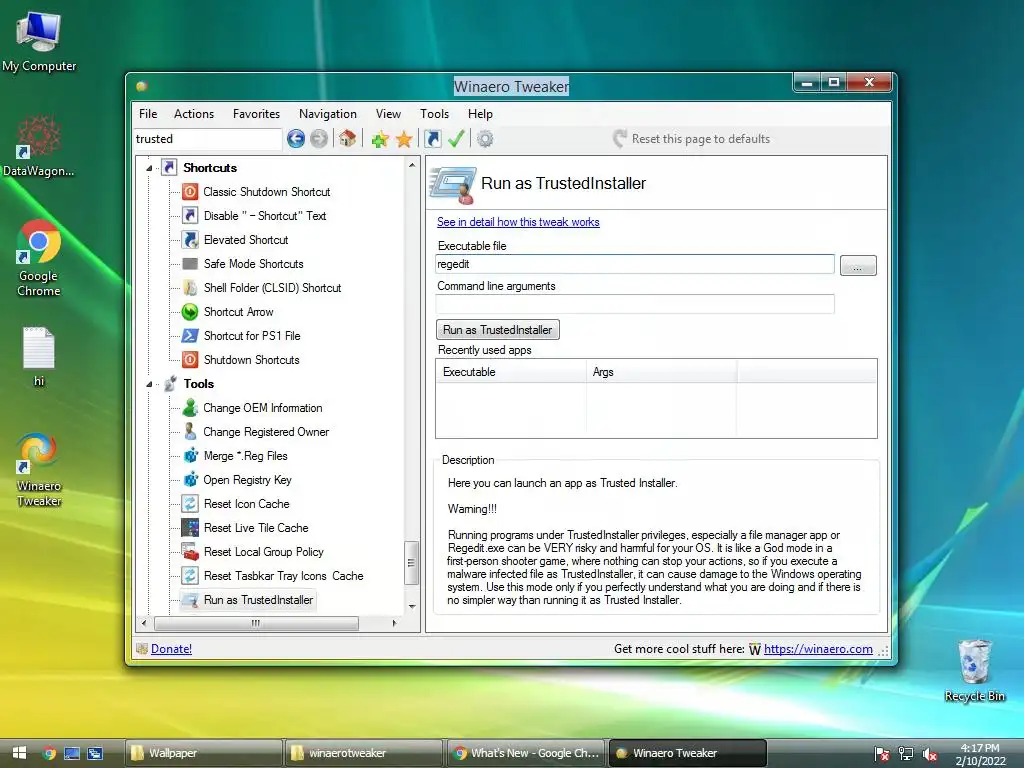Click the Windows Start button
The image size is (1024, 768).
(x=20, y=753)
